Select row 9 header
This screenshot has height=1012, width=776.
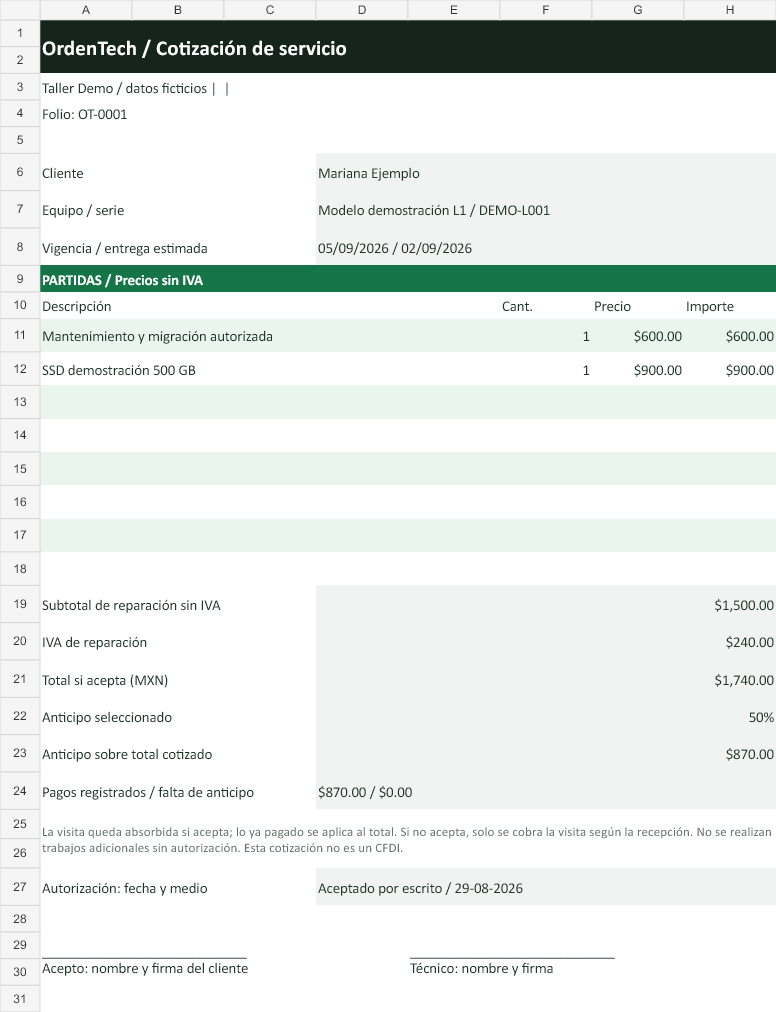coord(20,279)
